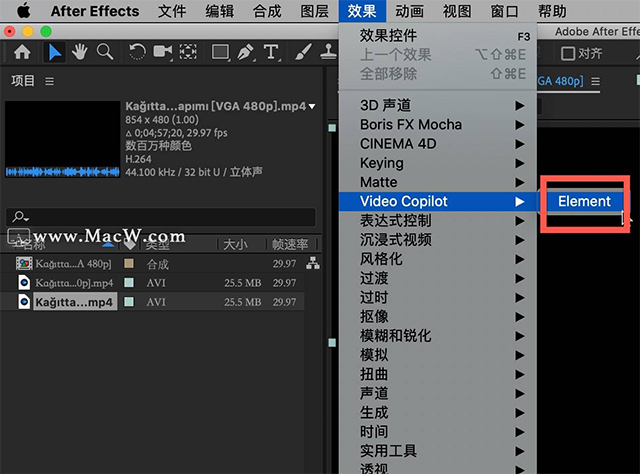The width and height of the screenshot is (640, 474).
Task: Select the Rectangle shape tool
Action: point(220,52)
